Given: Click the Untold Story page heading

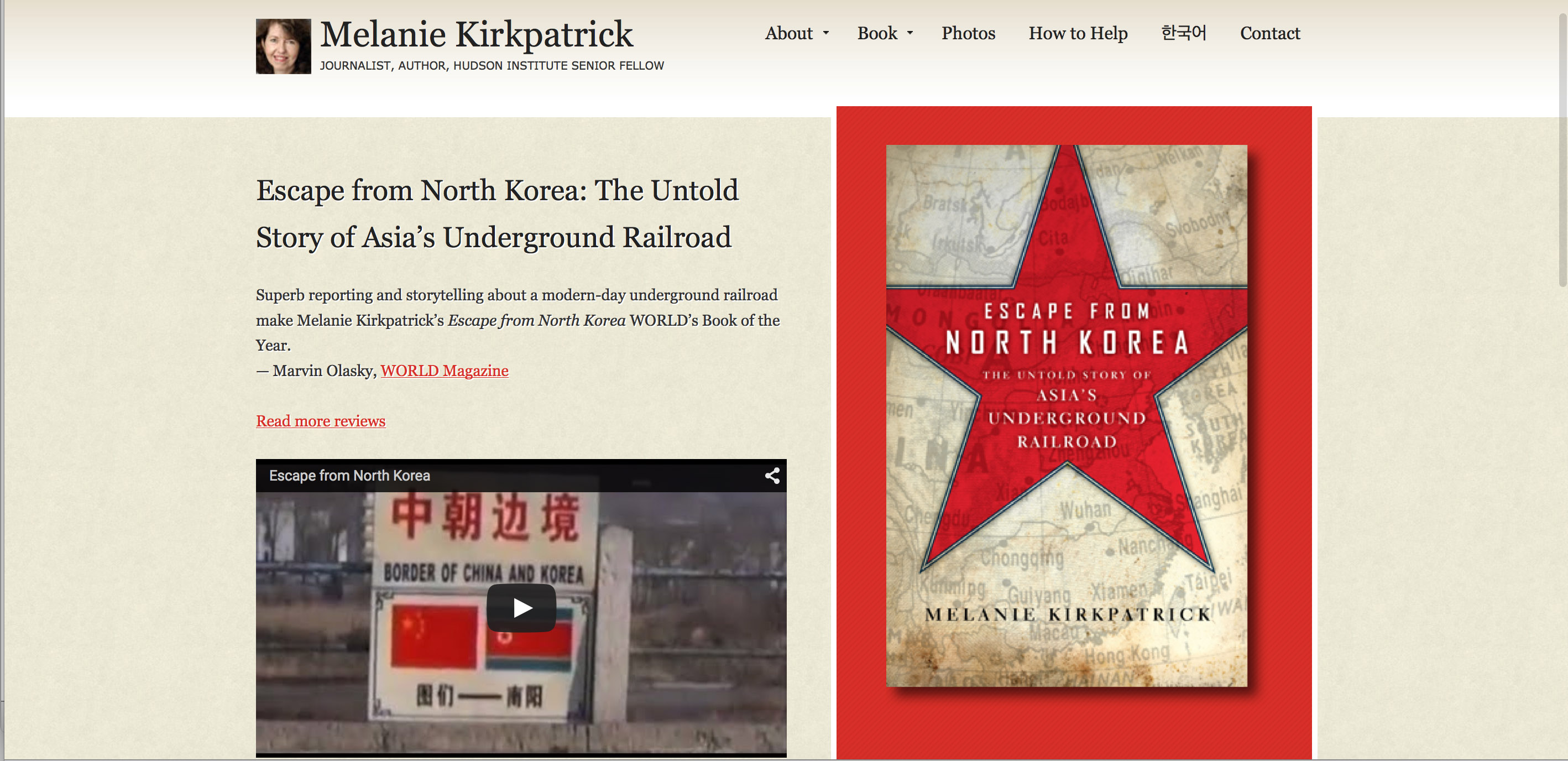Looking at the screenshot, I should tap(496, 213).
